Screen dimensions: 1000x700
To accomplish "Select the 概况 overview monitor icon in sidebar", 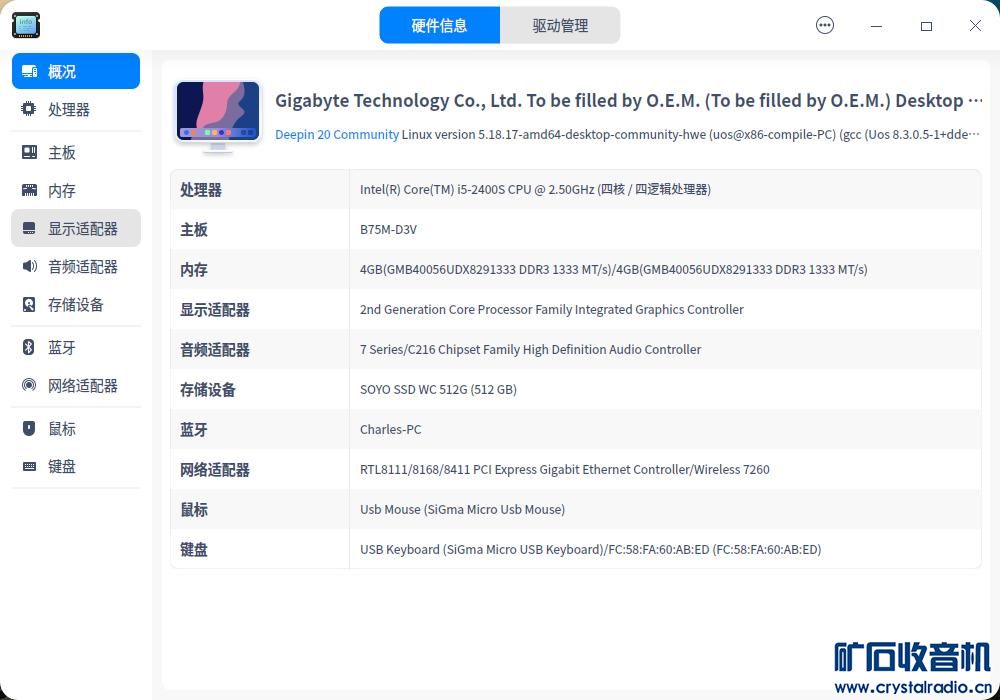I will coord(29,71).
